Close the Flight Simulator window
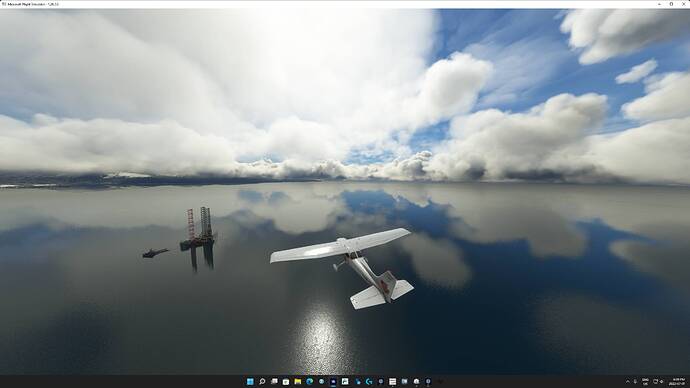The width and height of the screenshot is (690, 388). [x=683, y=4]
